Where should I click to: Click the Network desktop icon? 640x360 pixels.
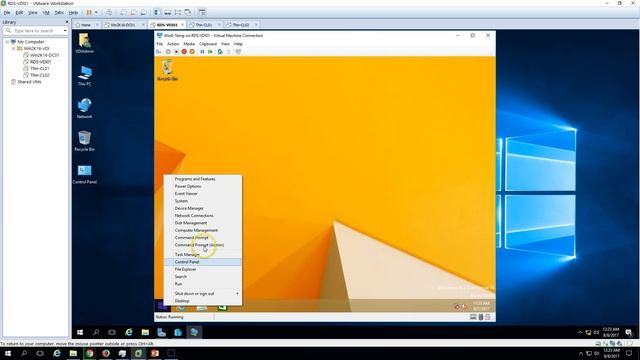click(84, 109)
